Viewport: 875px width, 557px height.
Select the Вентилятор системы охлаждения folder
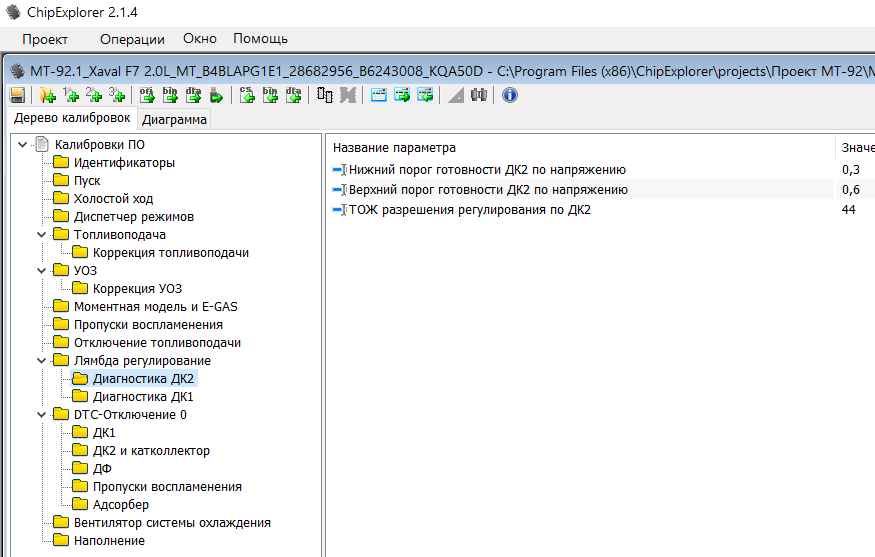(171, 523)
